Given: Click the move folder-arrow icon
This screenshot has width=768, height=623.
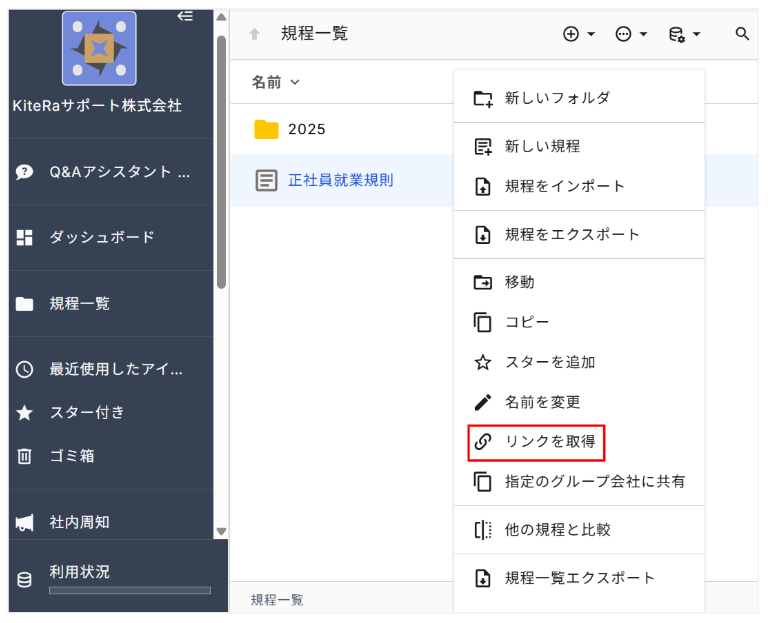Looking at the screenshot, I should point(483,283).
